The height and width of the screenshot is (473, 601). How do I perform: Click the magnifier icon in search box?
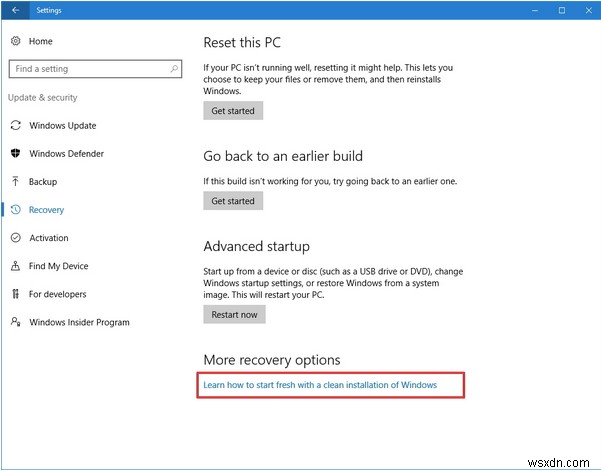pyautogui.click(x=174, y=69)
